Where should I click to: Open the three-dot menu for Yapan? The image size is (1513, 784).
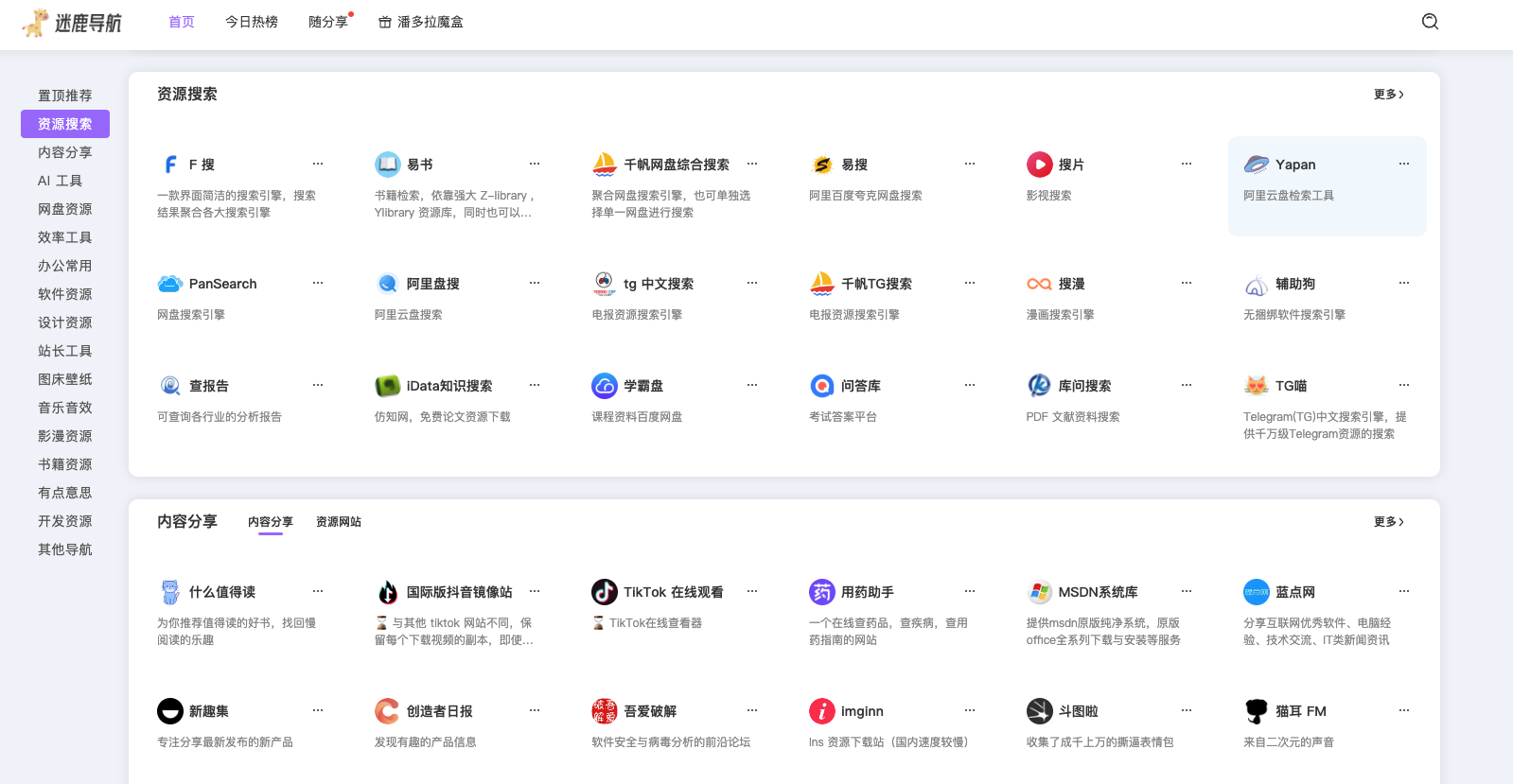pos(1404,164)
